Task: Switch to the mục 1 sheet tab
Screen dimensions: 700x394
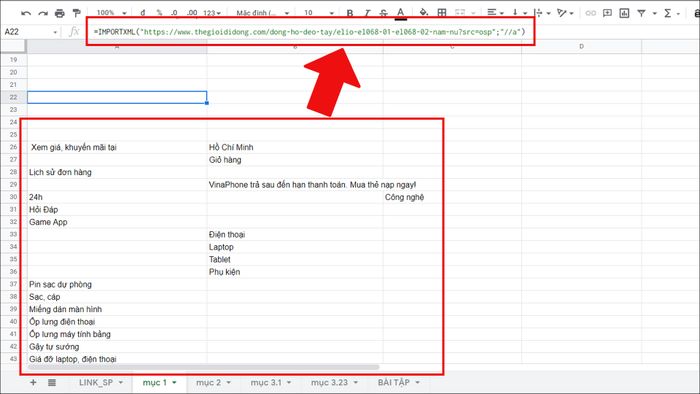Action: coord(159,382)
